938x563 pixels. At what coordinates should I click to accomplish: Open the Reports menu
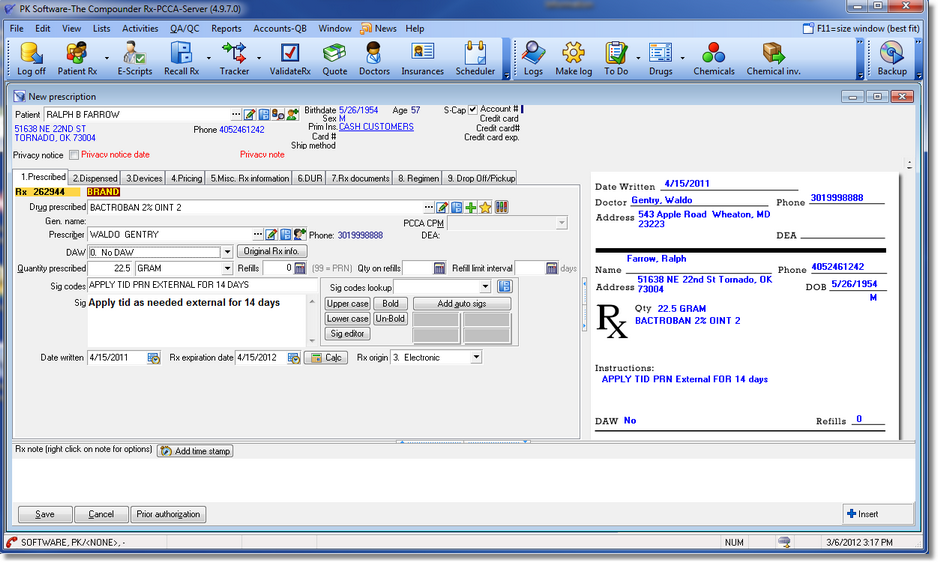(226, 29)
